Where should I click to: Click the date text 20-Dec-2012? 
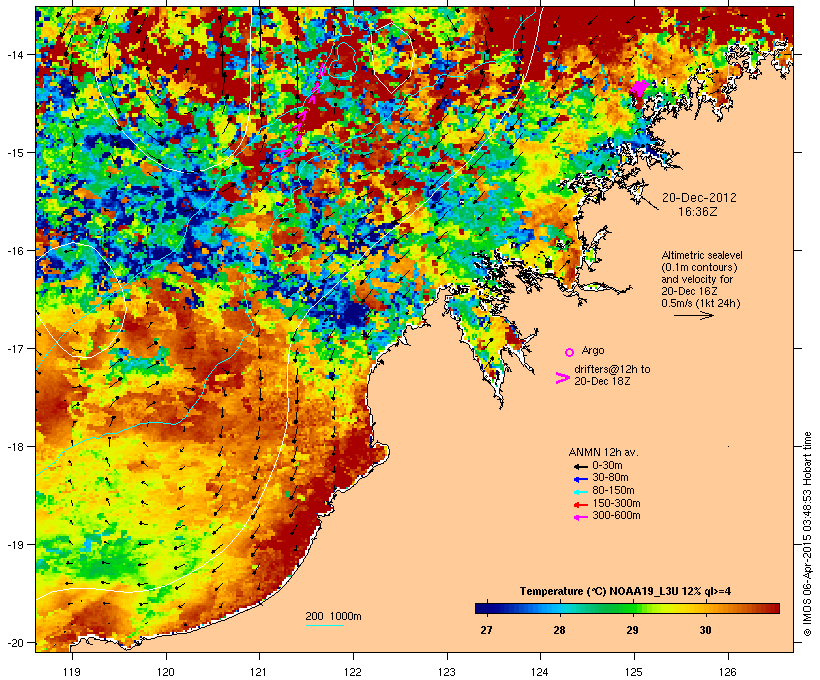tap(699, 198)
